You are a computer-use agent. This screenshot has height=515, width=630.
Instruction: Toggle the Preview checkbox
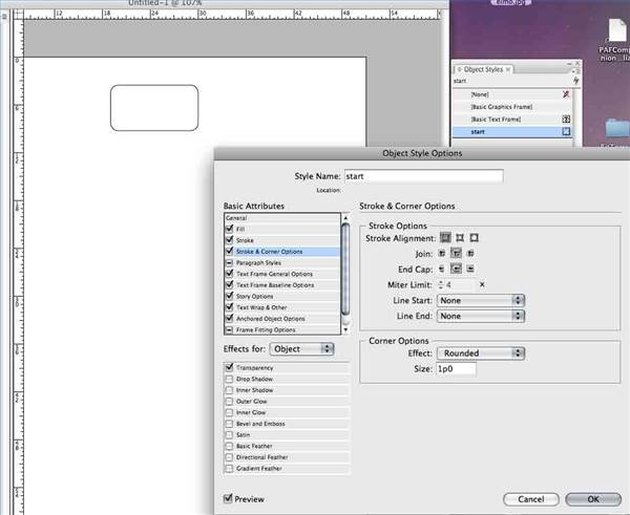(x=228, y=499)
